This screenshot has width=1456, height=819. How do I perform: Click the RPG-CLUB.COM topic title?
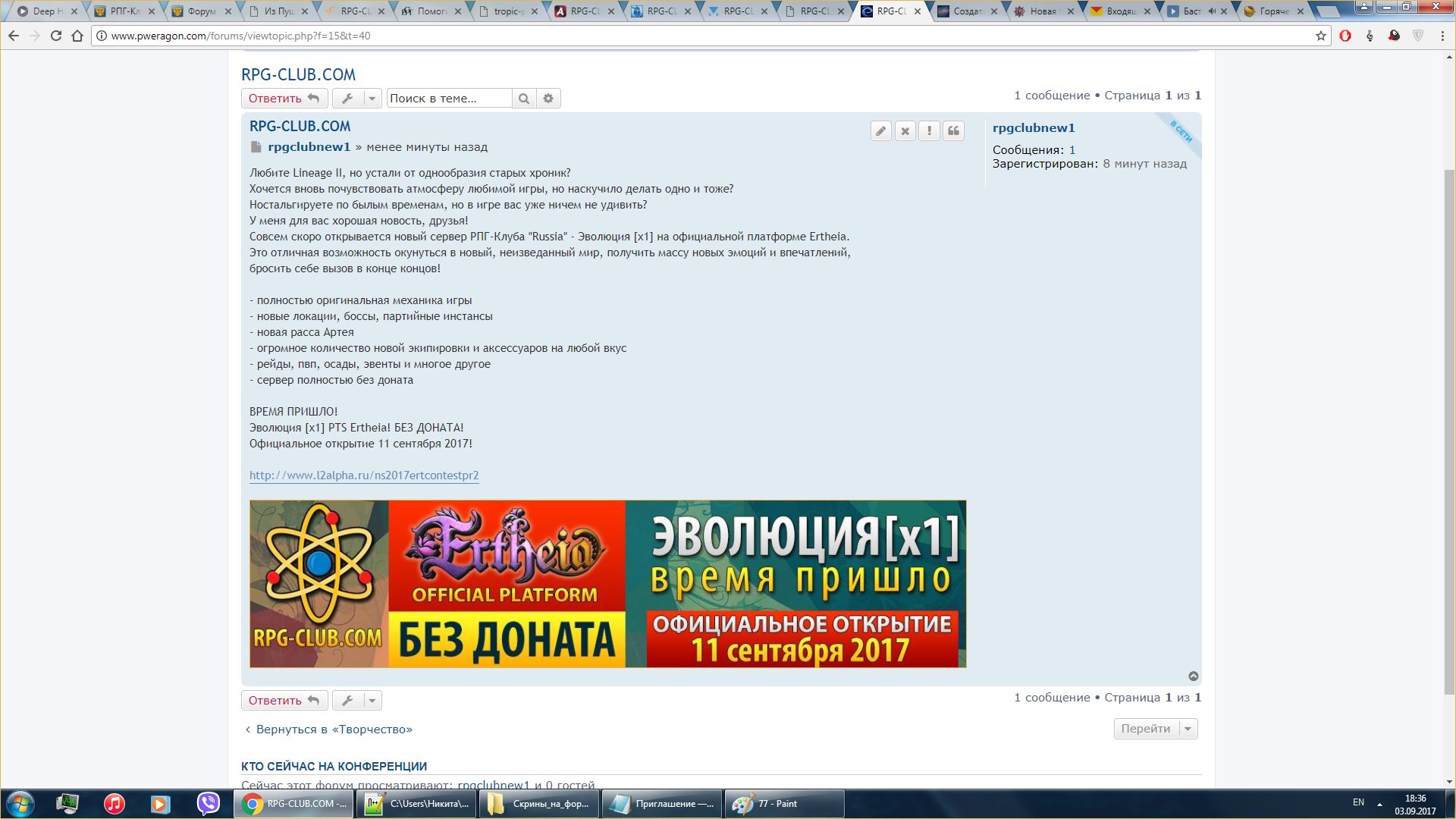click(x=298, y=74)
